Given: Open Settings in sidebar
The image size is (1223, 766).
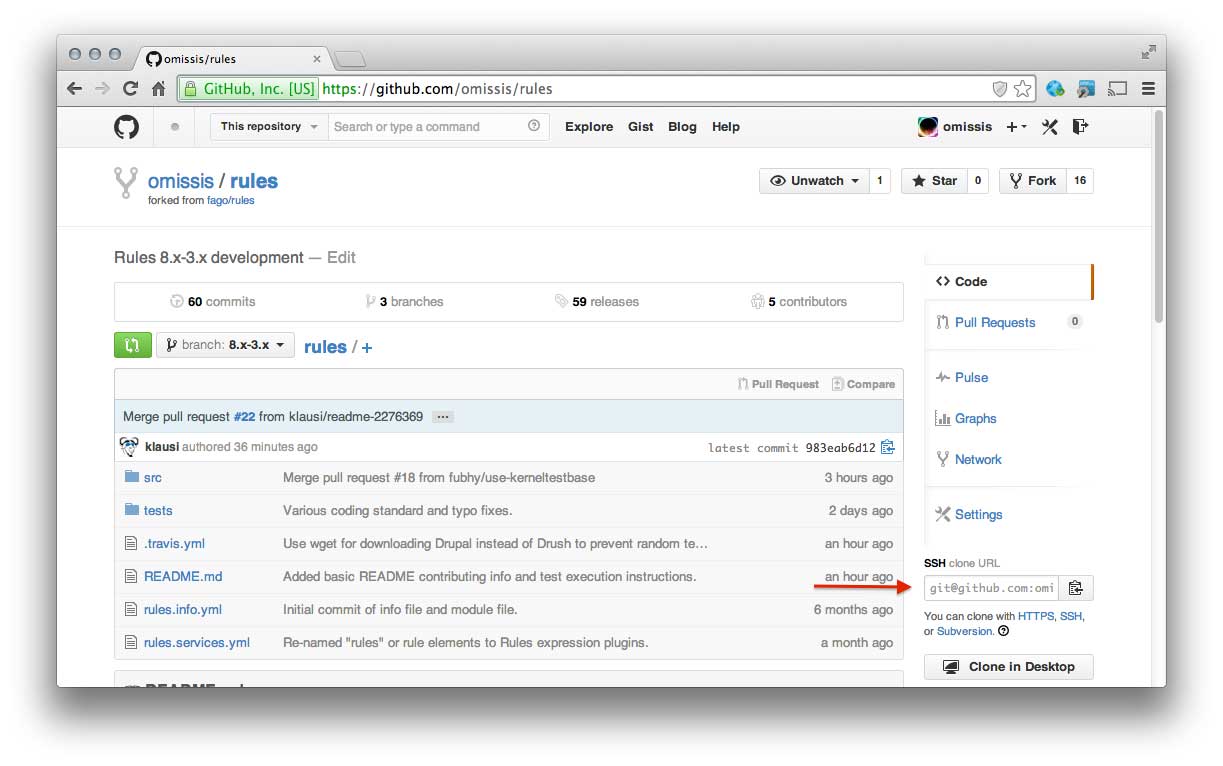Looking at the screenshot, I should pos(977,514).
